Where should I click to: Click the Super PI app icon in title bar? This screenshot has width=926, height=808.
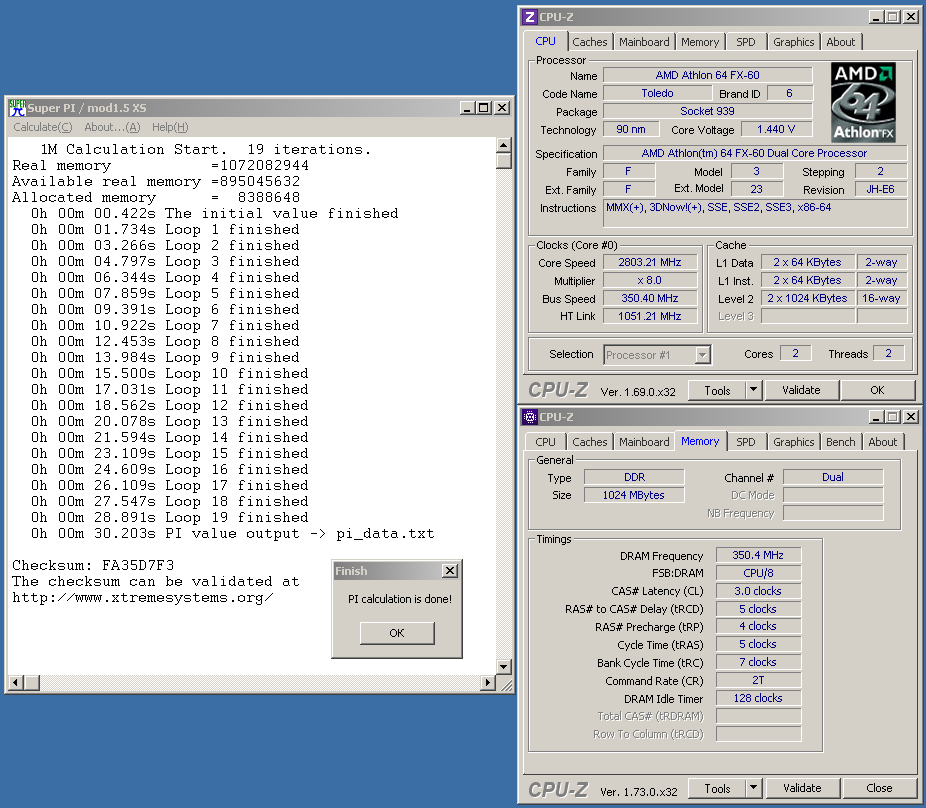click(x=17, y=108)
